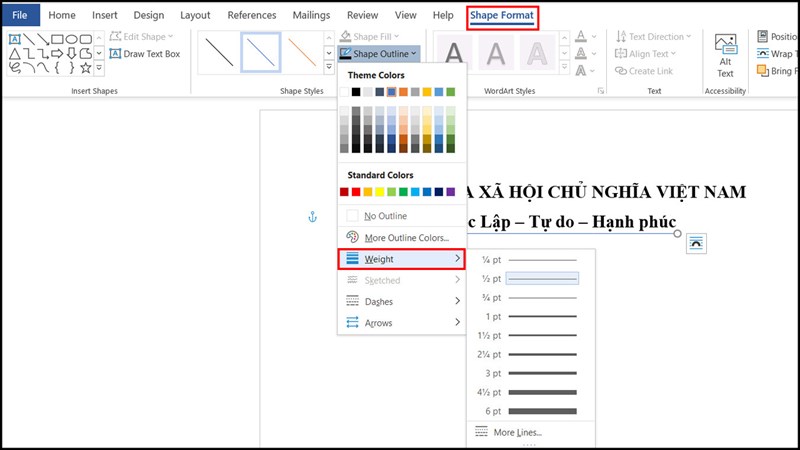
Task: Pick the black theme color swatch
Action: click(x=356, y=92)
